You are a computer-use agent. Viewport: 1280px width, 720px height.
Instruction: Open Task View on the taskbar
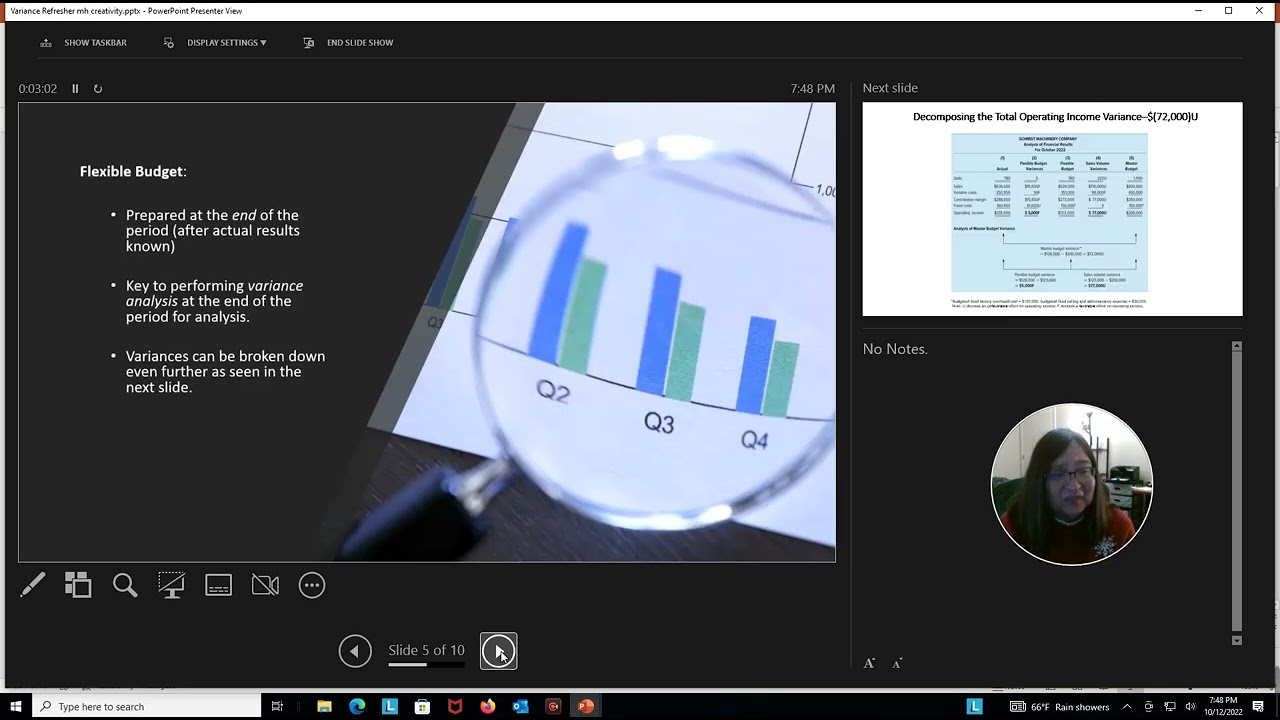tap(277, 707)
